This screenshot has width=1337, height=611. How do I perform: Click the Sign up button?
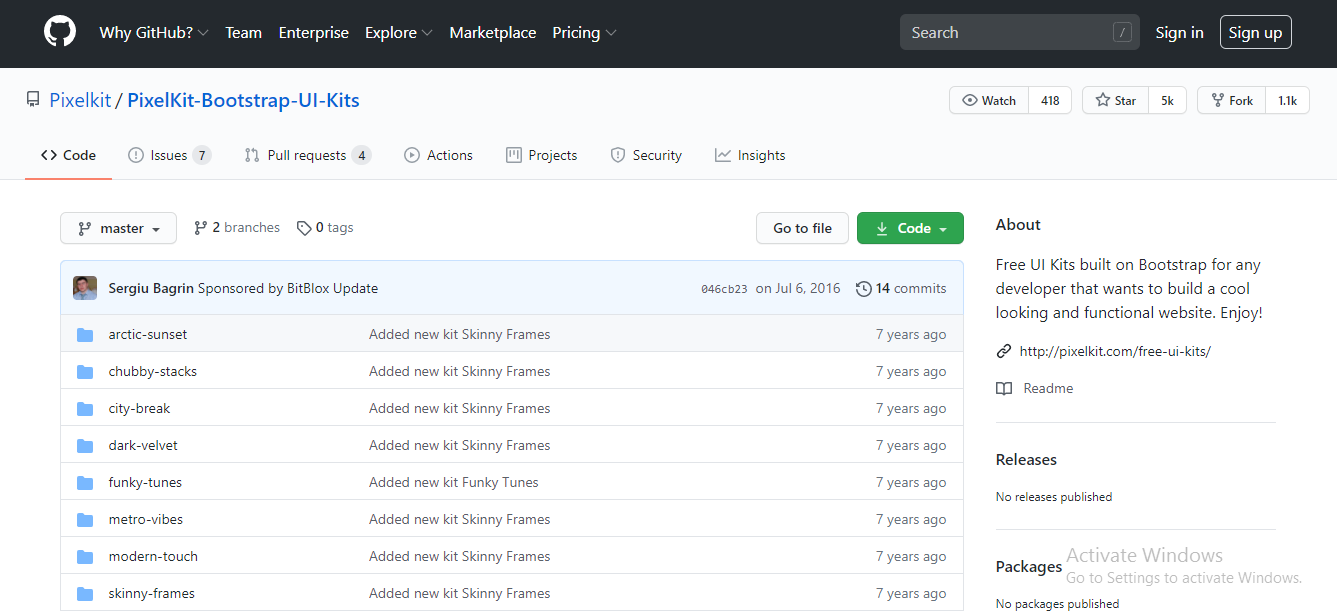pyautogui.click(x=1255, y=31)
